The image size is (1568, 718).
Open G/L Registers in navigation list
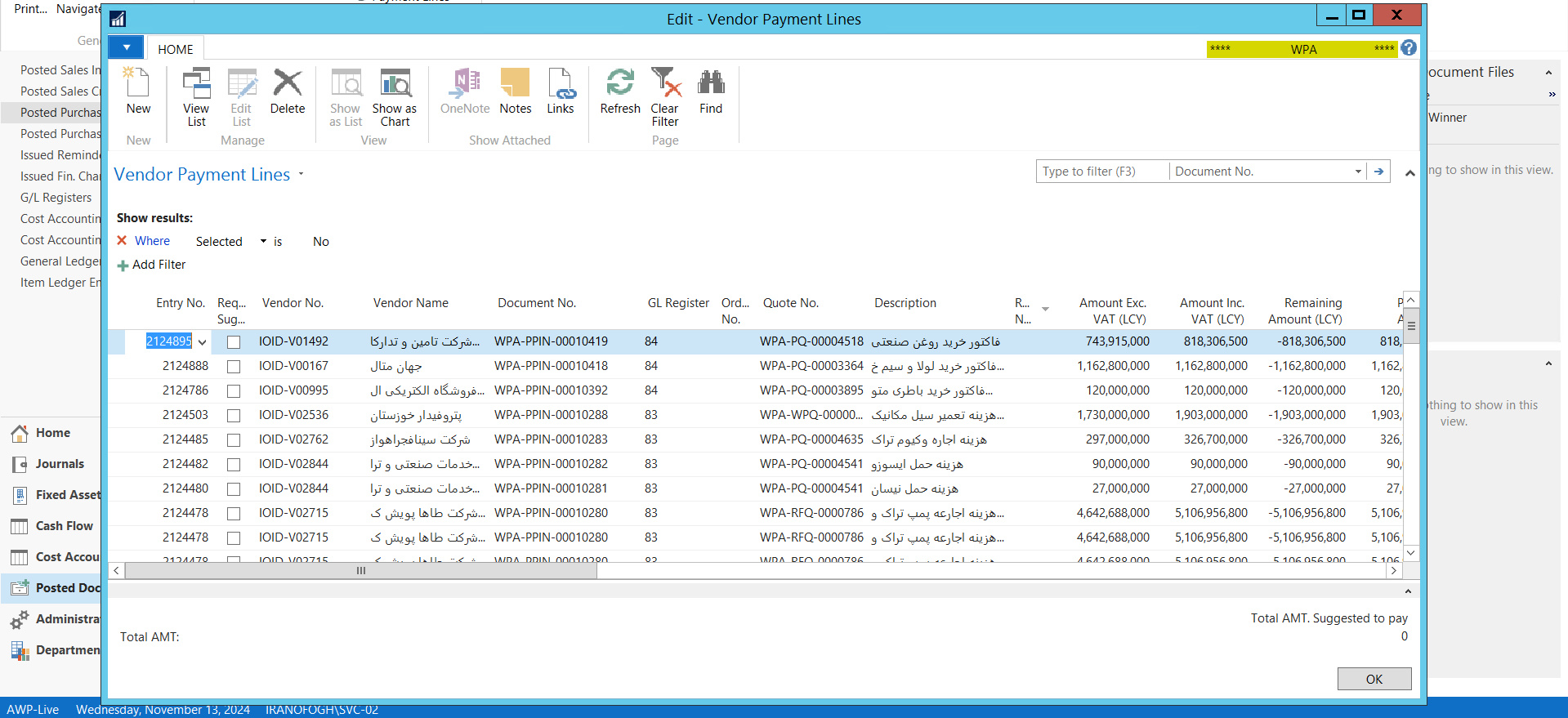tap(56, 198)
